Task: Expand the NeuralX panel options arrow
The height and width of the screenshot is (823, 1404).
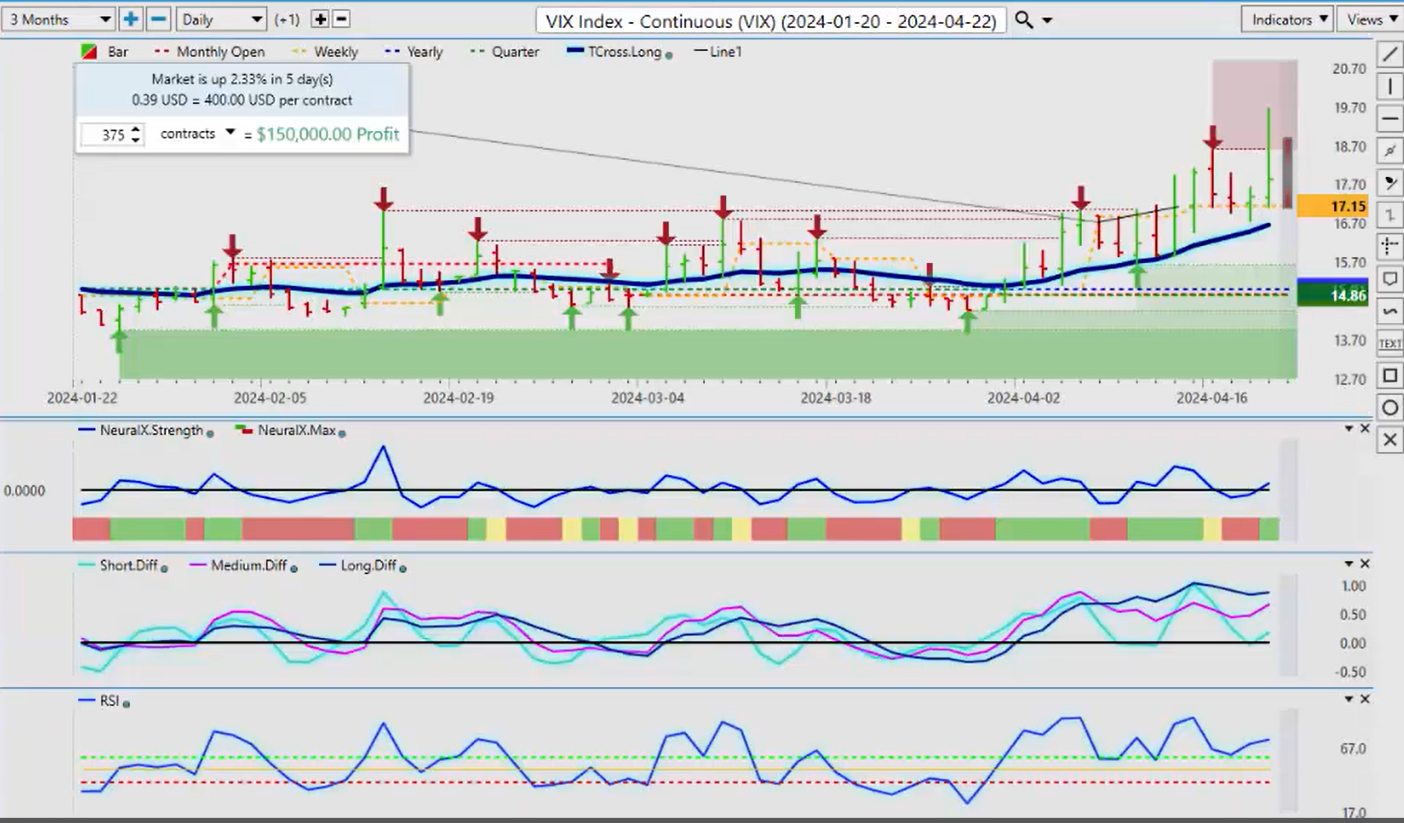Action: pyautogui.click(x=1348, y=429)
